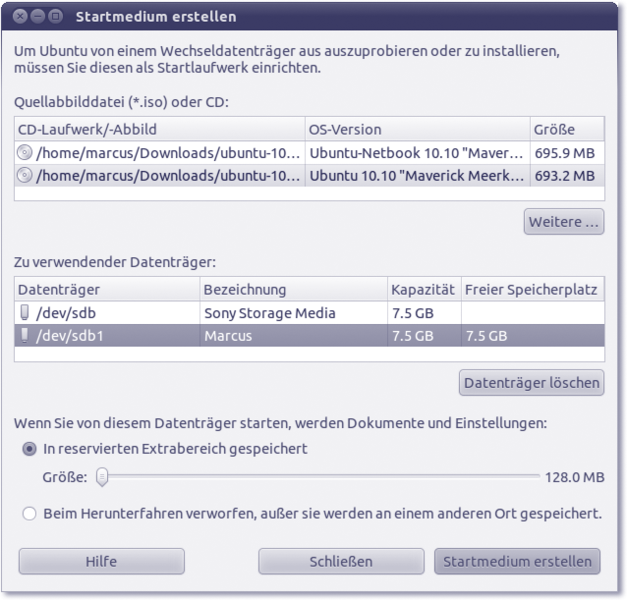Click the 'Datenträger löschen' button
Viewport: 627px width, 600px height.
(531, 382)
